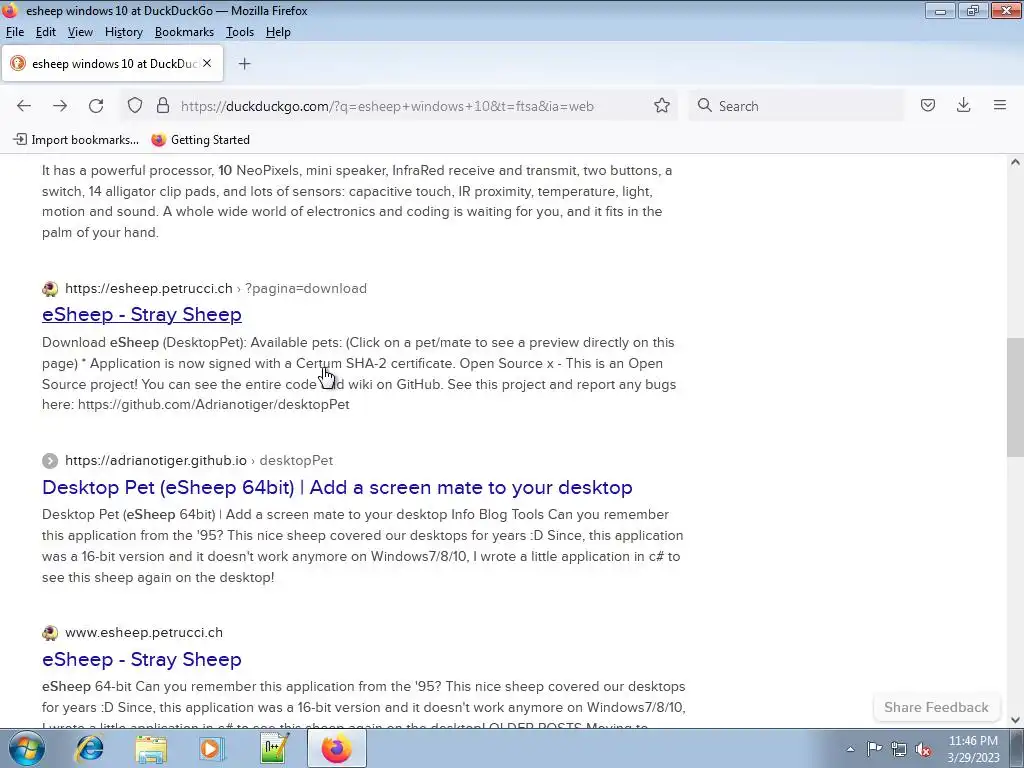The height and width of the screenshot is (768, 1024).
Task: Open Windows Start menu orb
Action: tap(27, 748)
